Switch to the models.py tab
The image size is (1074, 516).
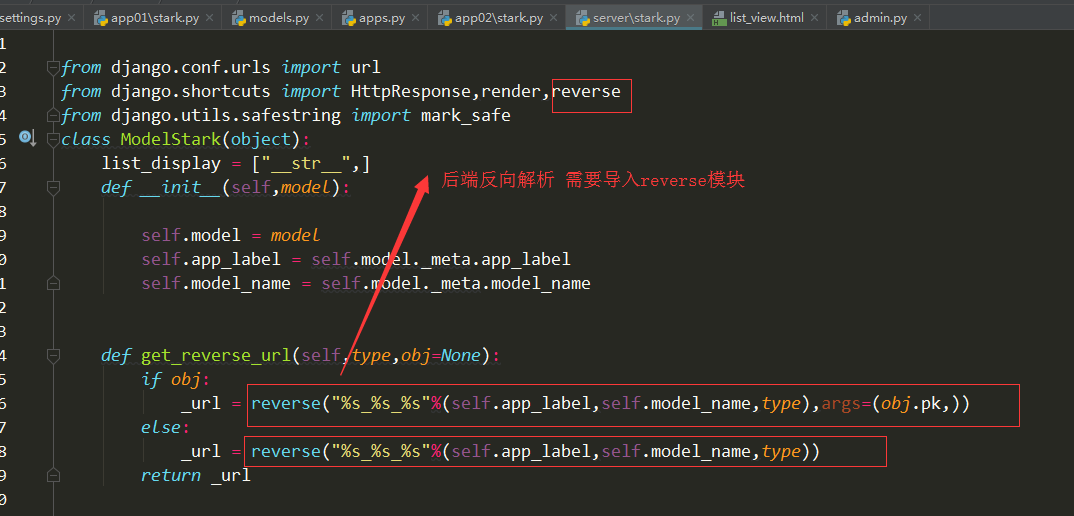279,18
